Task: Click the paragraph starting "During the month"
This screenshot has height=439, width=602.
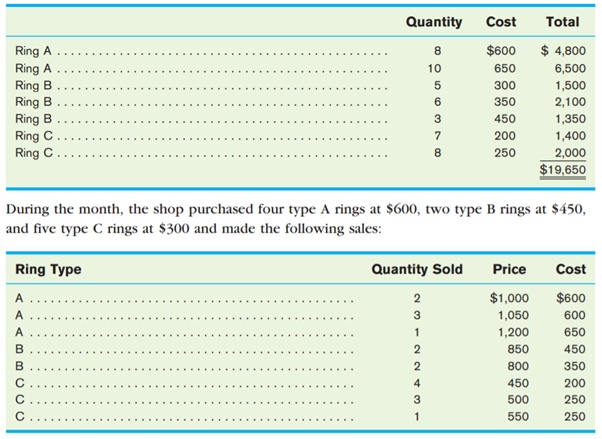Action: [300, 220]
